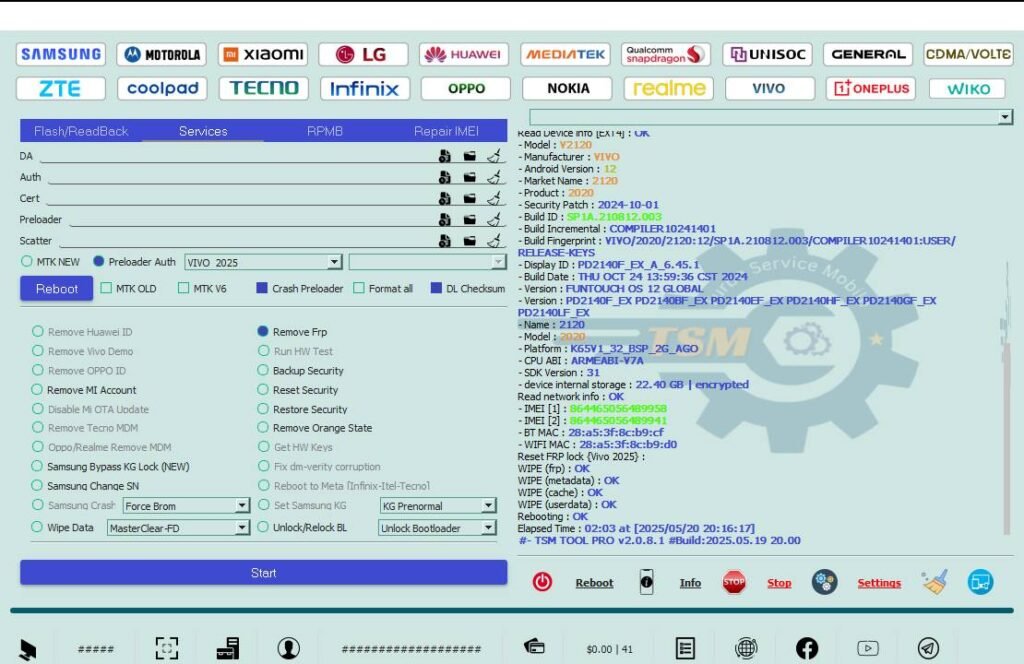
Task: Click the red power icon beside Reboot
Action: 542,582
